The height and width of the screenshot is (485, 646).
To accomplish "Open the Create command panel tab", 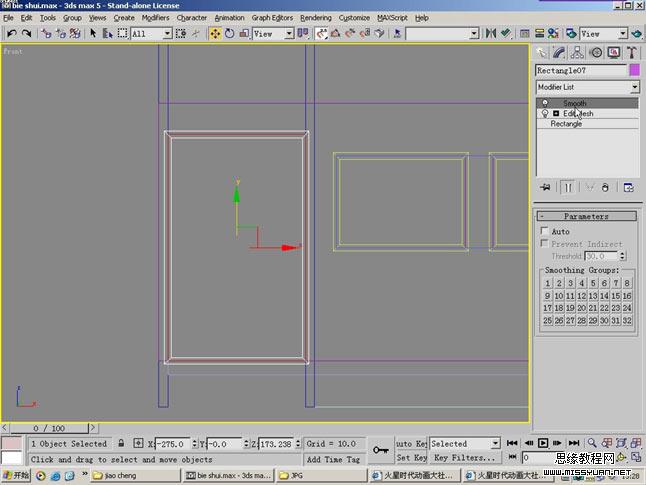I will pos(541,52).
